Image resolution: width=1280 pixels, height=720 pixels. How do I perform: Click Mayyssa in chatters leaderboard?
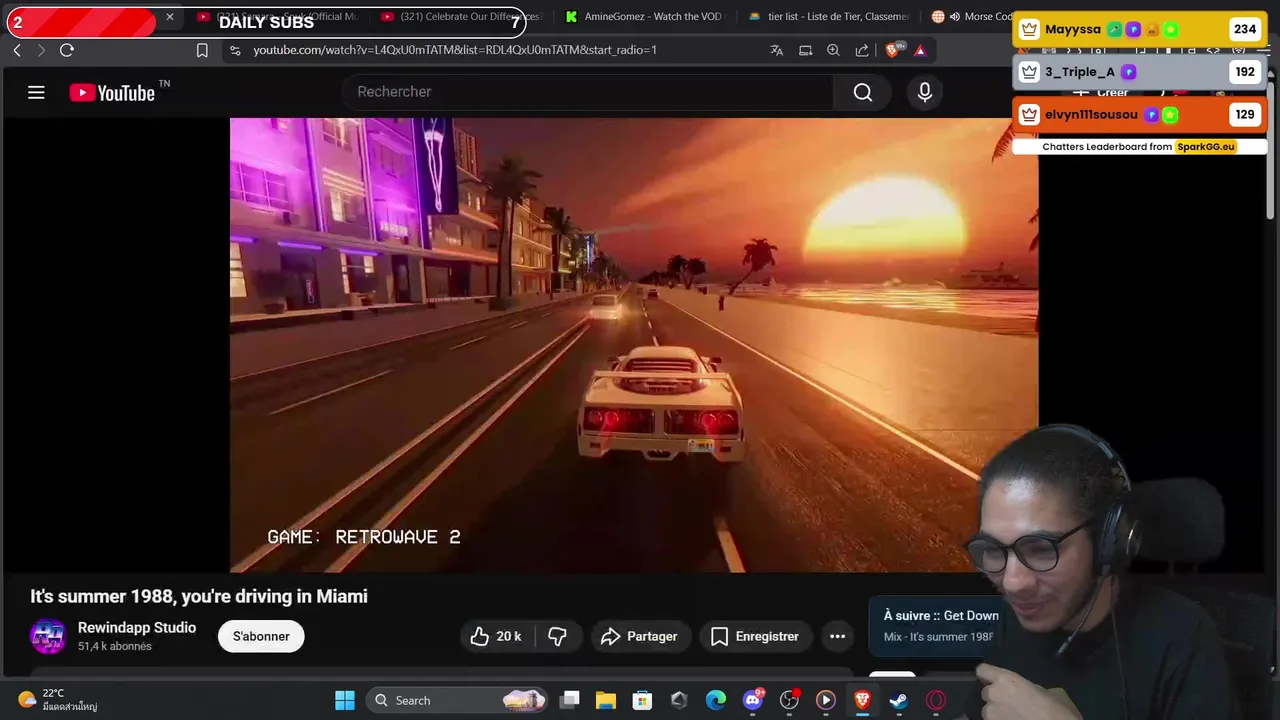coord(1140,29)
